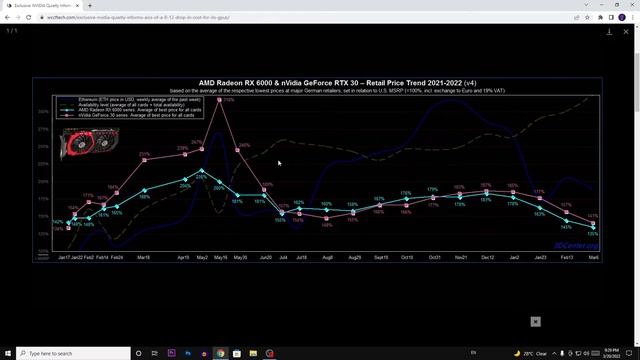Switch to Chrome on the taskbar

(220, 353)
